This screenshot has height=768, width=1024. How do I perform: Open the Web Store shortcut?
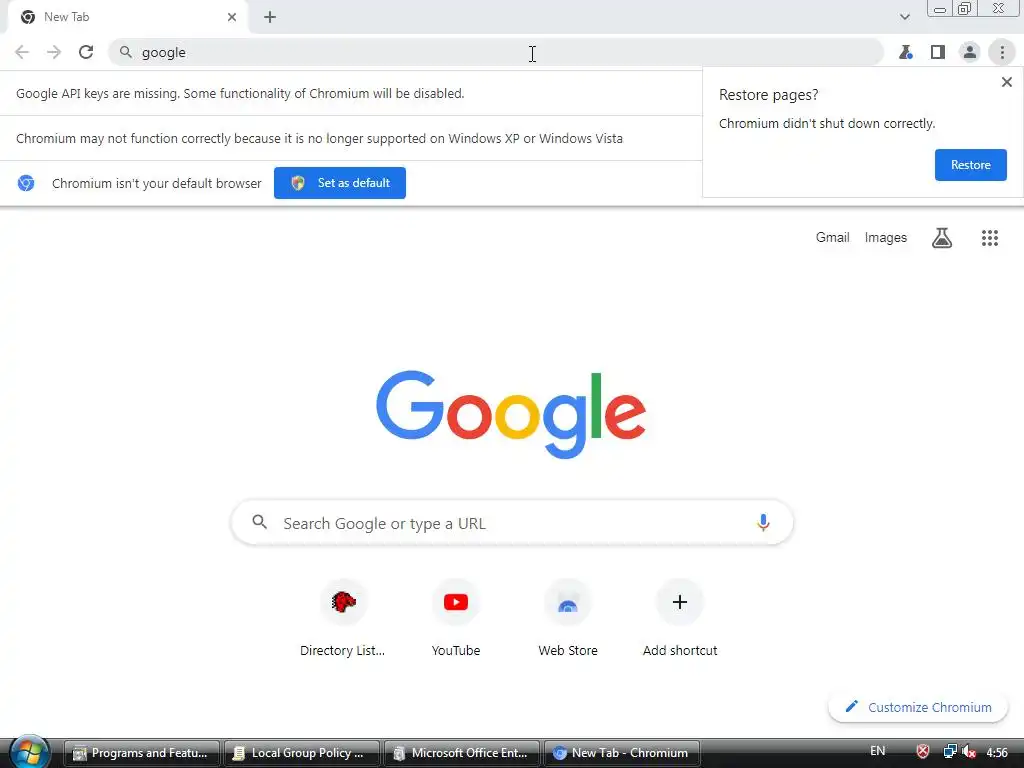click(568, 618)
